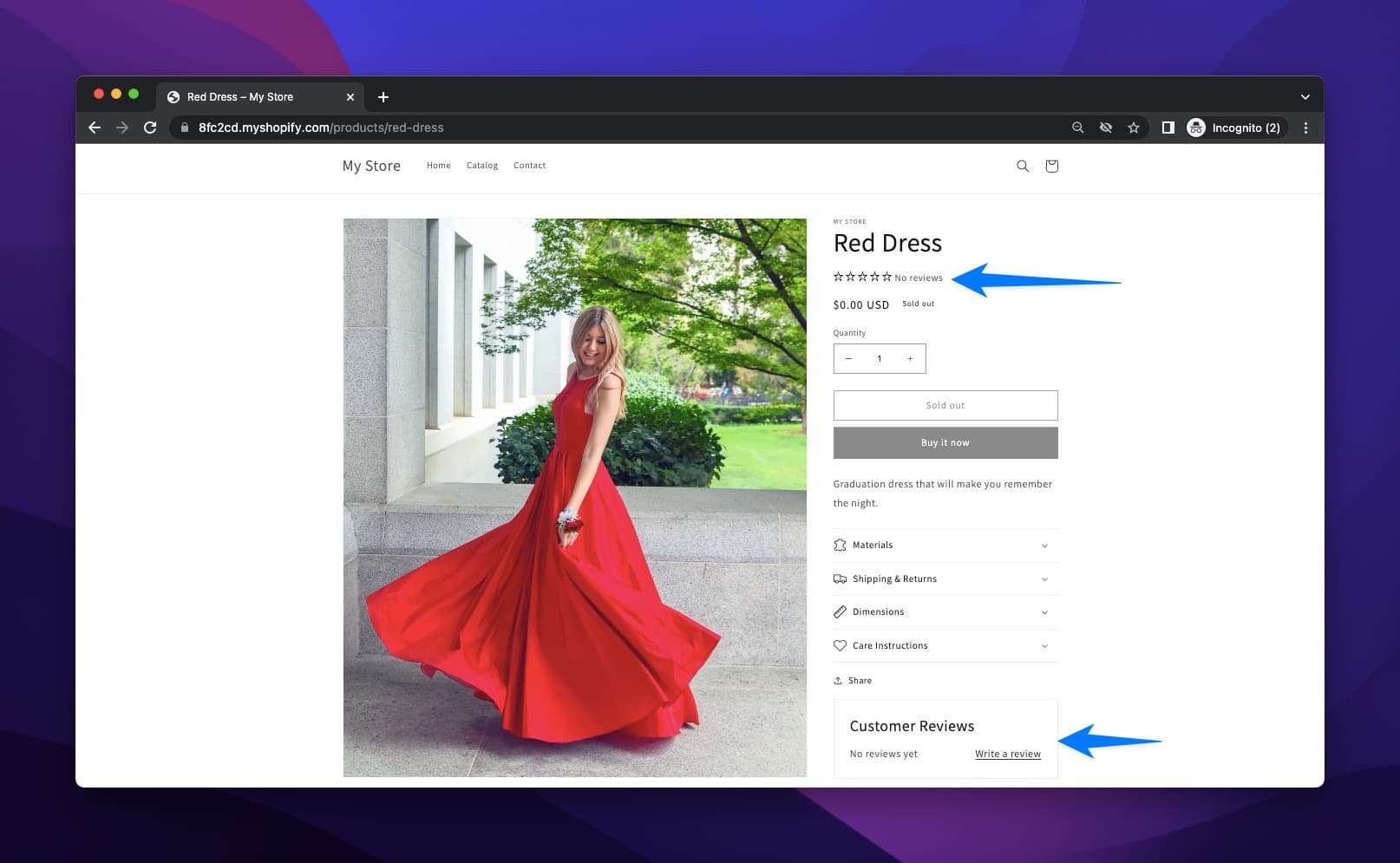Open Chrome's three-dot menu
The width and height of the screenshot is (1400, 863).
pyautogui.click(x=1305, y=127)
